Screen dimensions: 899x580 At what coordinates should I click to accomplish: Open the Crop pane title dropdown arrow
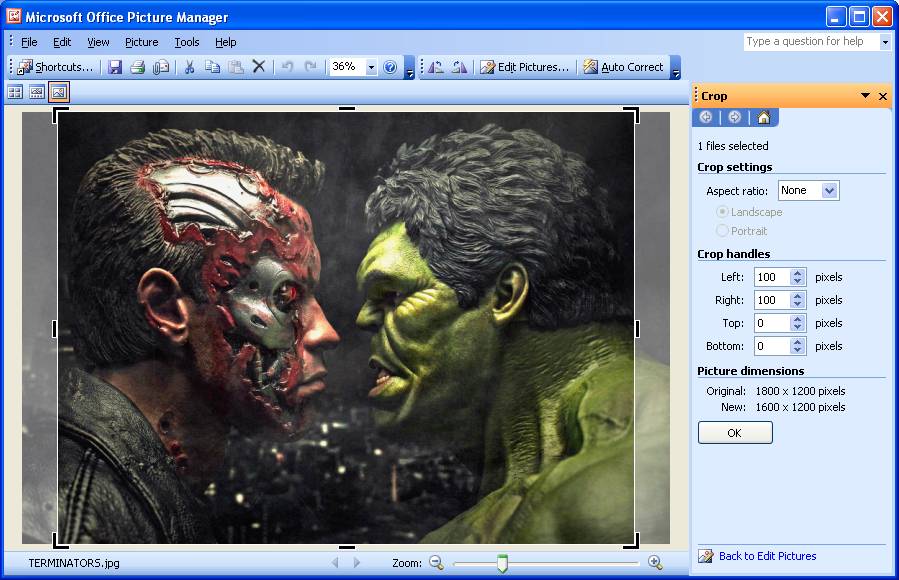point(865,96)
